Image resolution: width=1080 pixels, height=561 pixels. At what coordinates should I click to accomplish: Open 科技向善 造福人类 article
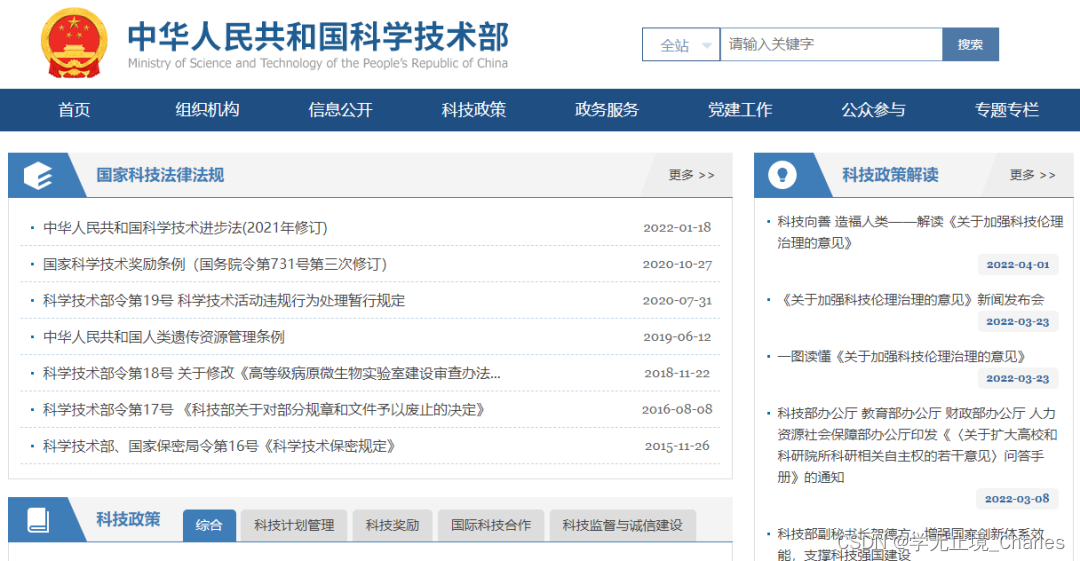[x=920, y=232]
